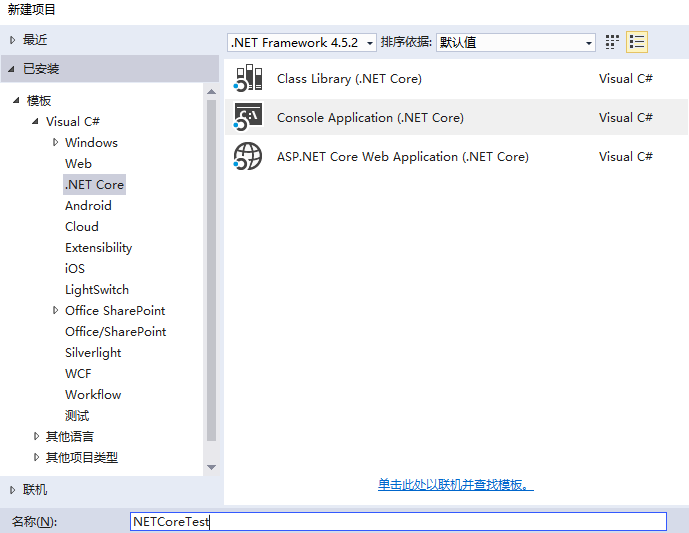Click Visual C# language tag of ASP.NET Core row
689x533 pixels.
tap(626, 156)
